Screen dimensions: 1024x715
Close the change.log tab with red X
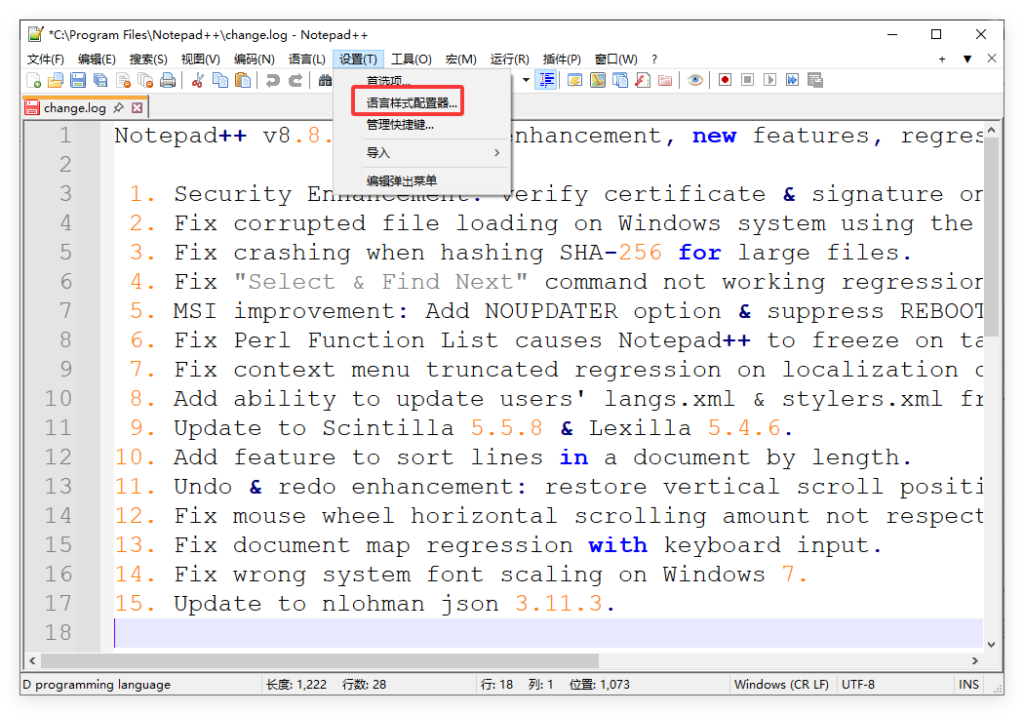pos(136,108)
